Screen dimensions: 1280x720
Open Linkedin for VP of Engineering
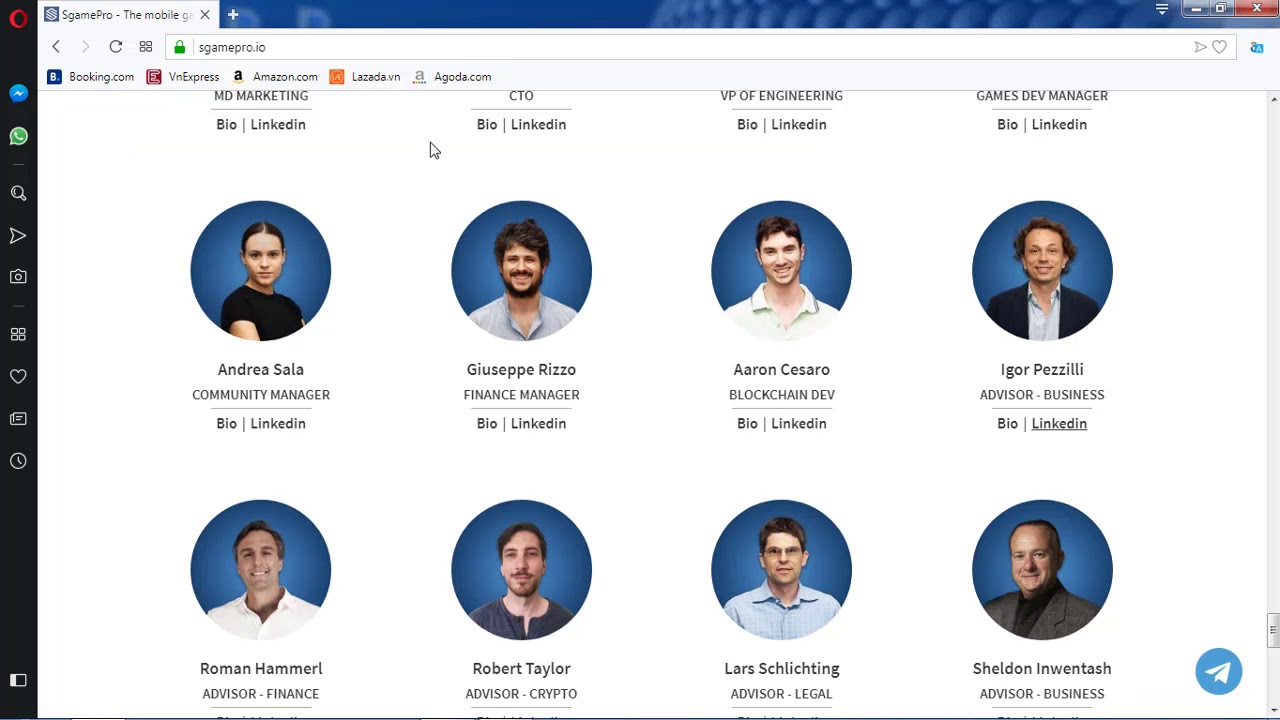(799, 125)
